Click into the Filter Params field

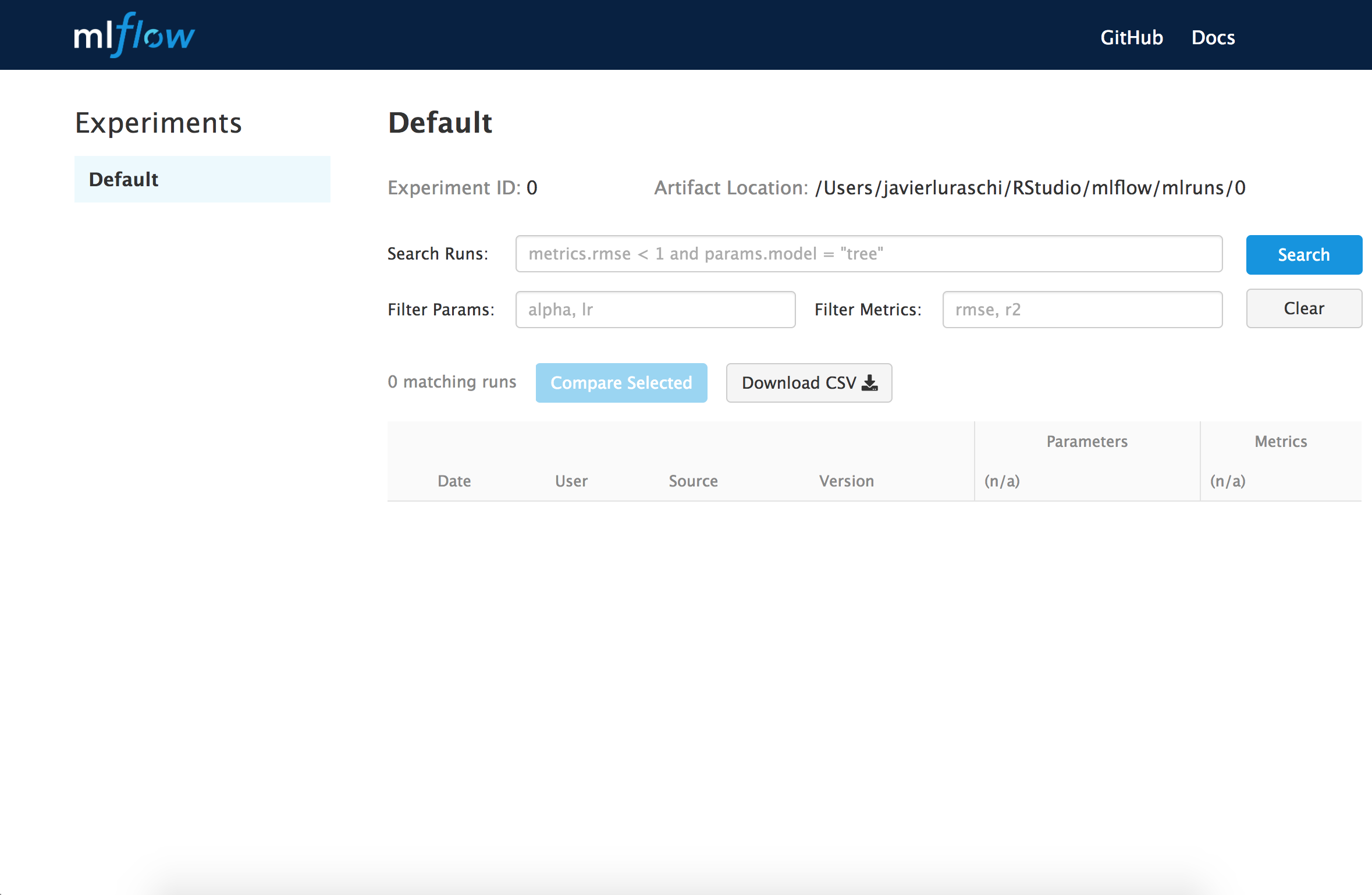pos(655,310)
